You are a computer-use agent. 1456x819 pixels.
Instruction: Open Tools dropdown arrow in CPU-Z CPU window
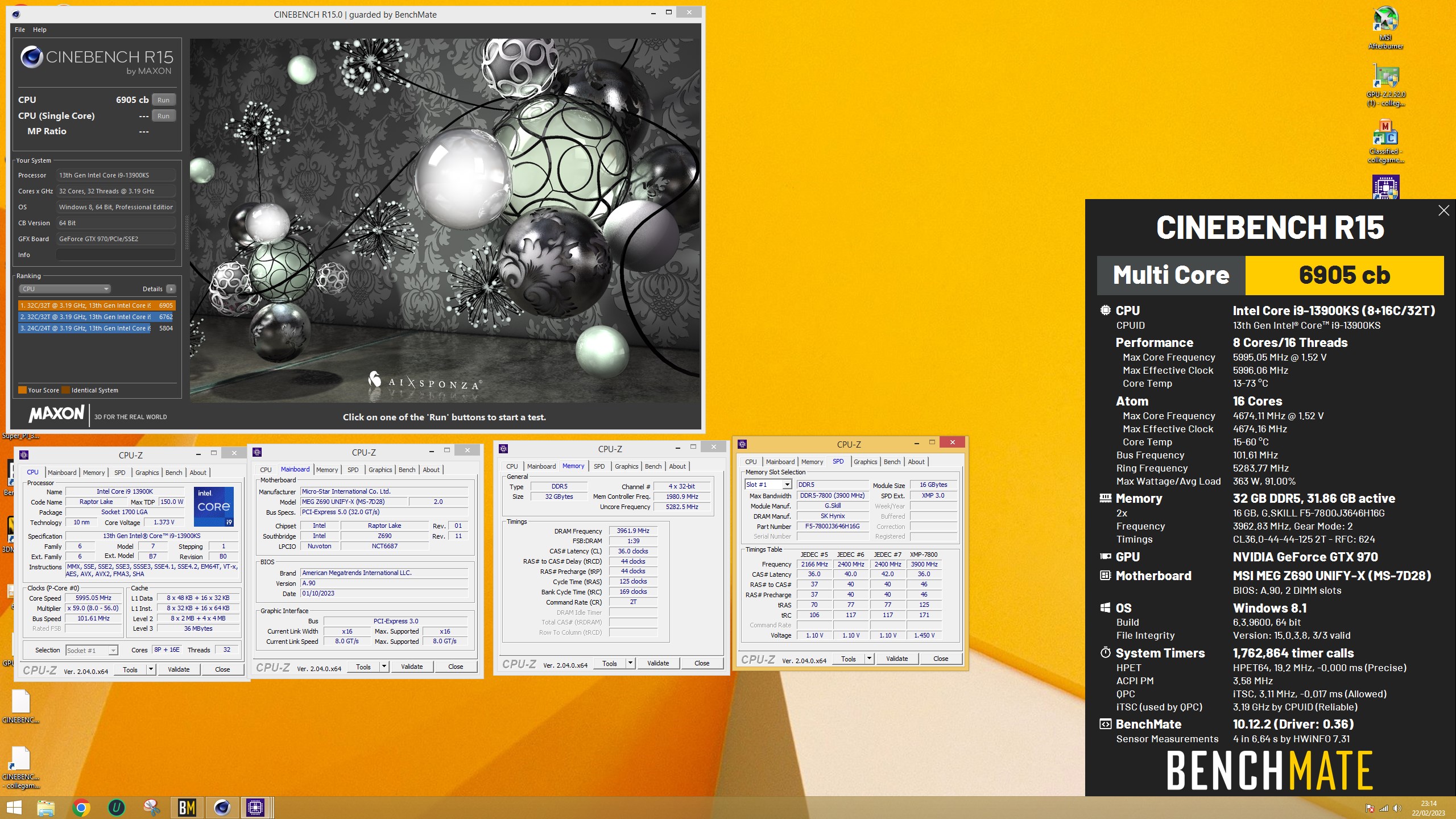pos(151,669)
